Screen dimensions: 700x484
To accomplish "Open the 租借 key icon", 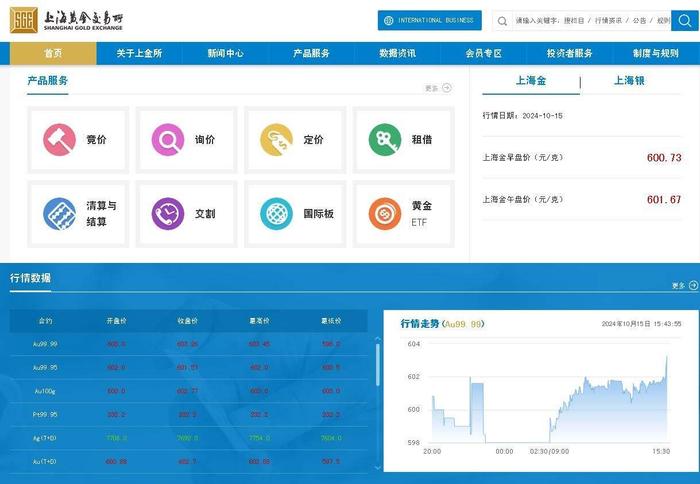I will tap(385, 140).
